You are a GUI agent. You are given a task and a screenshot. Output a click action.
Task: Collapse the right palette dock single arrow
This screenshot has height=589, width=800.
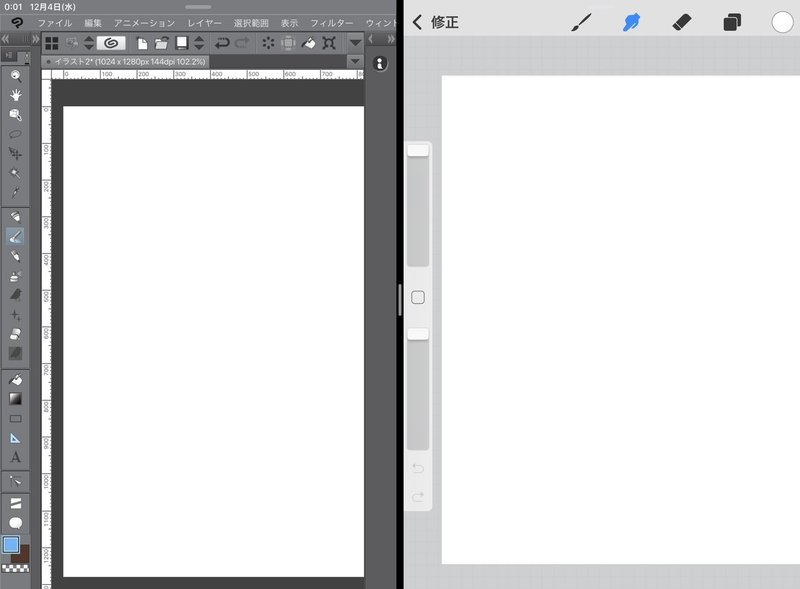(371, 39)
